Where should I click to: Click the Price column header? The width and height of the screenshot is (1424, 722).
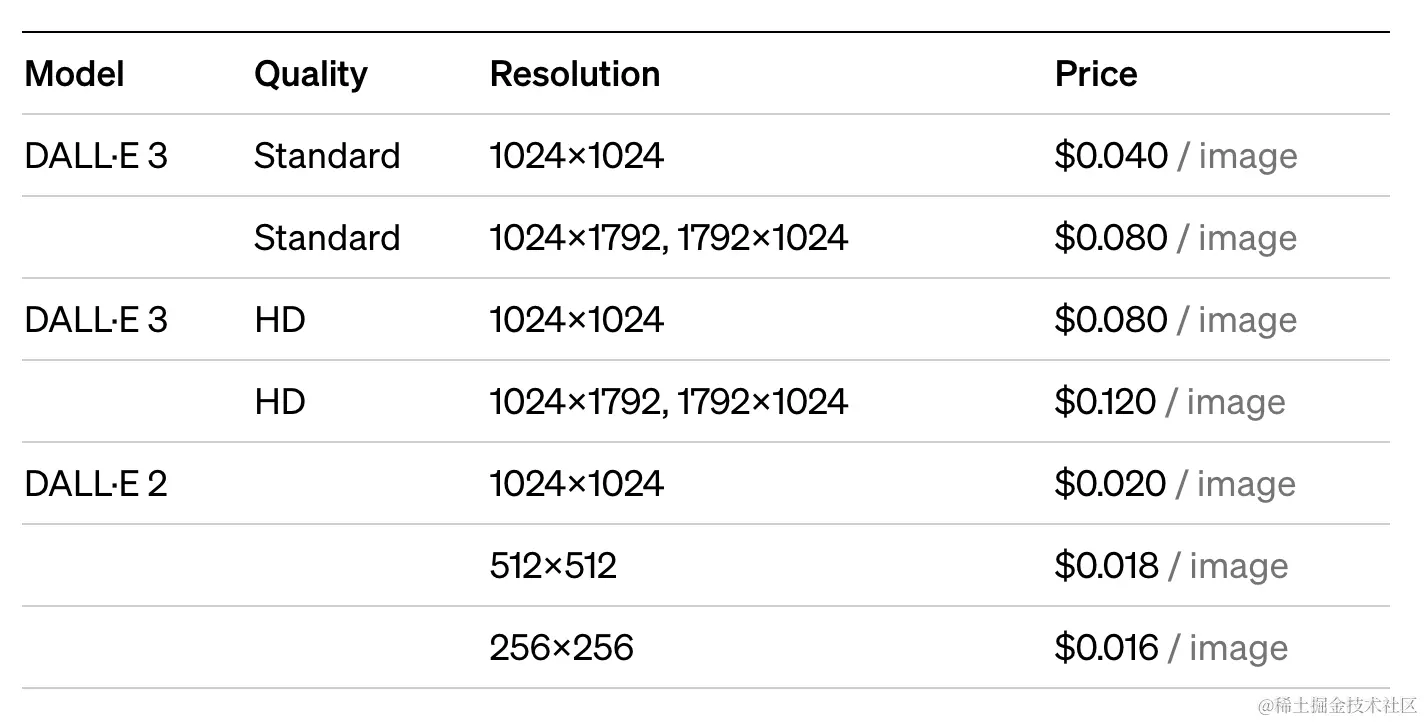point(1096,74)
